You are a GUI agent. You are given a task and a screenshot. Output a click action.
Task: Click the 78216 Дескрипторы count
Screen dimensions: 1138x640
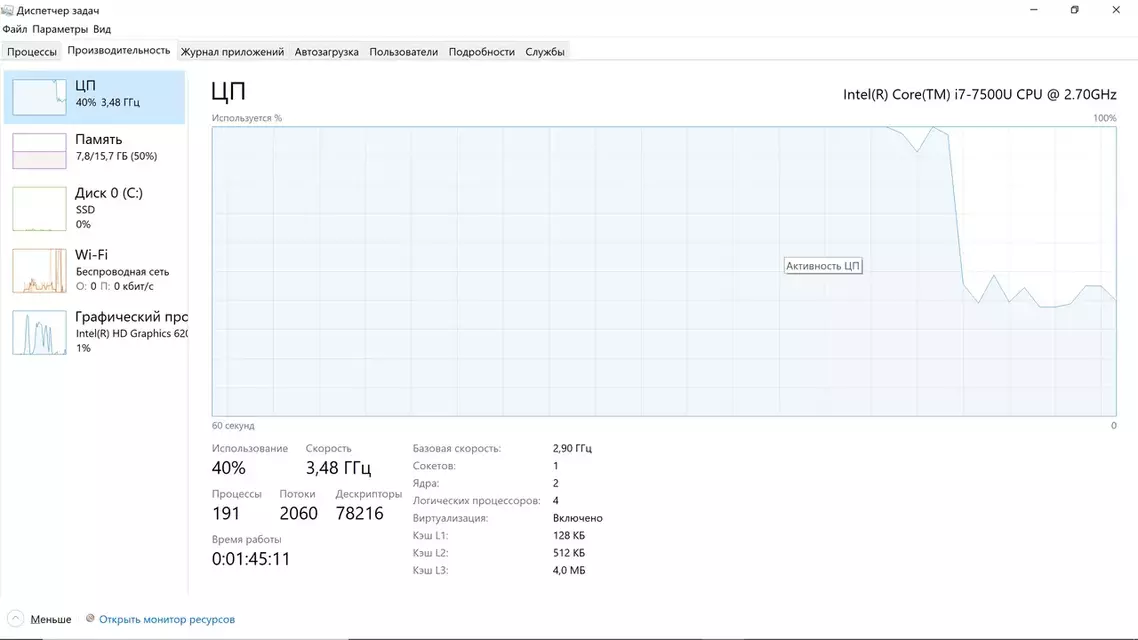pyautogui.click(x=359, y=514)
